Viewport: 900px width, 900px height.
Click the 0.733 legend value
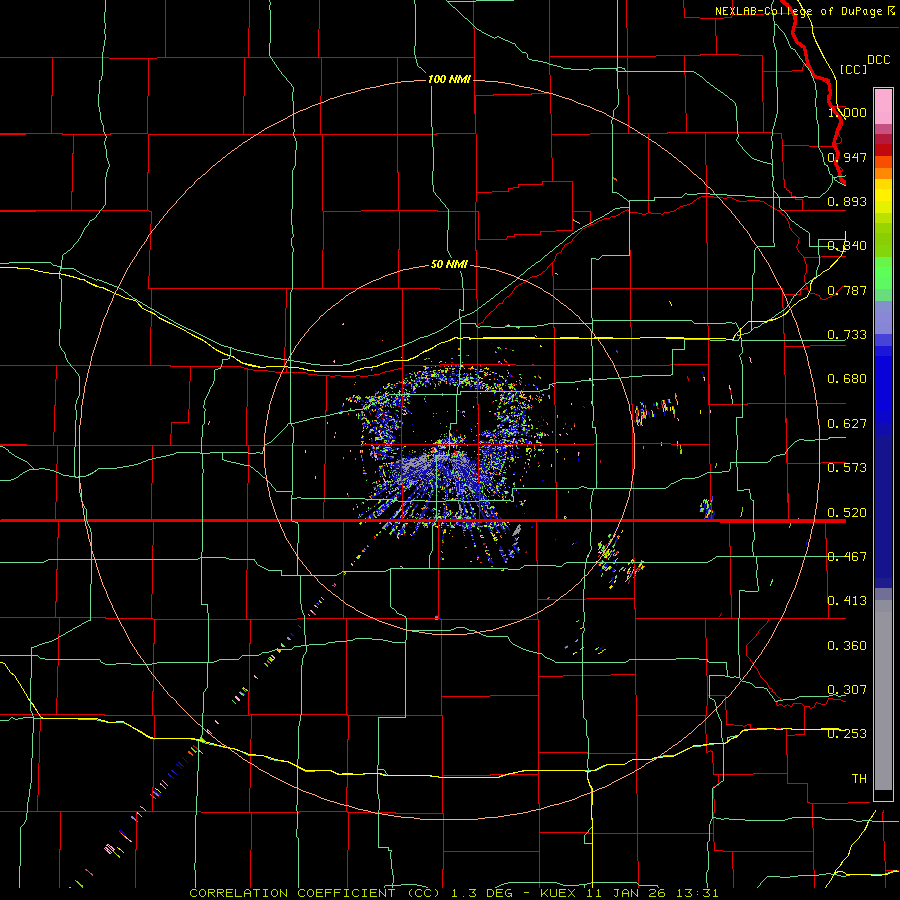point(847,335)
